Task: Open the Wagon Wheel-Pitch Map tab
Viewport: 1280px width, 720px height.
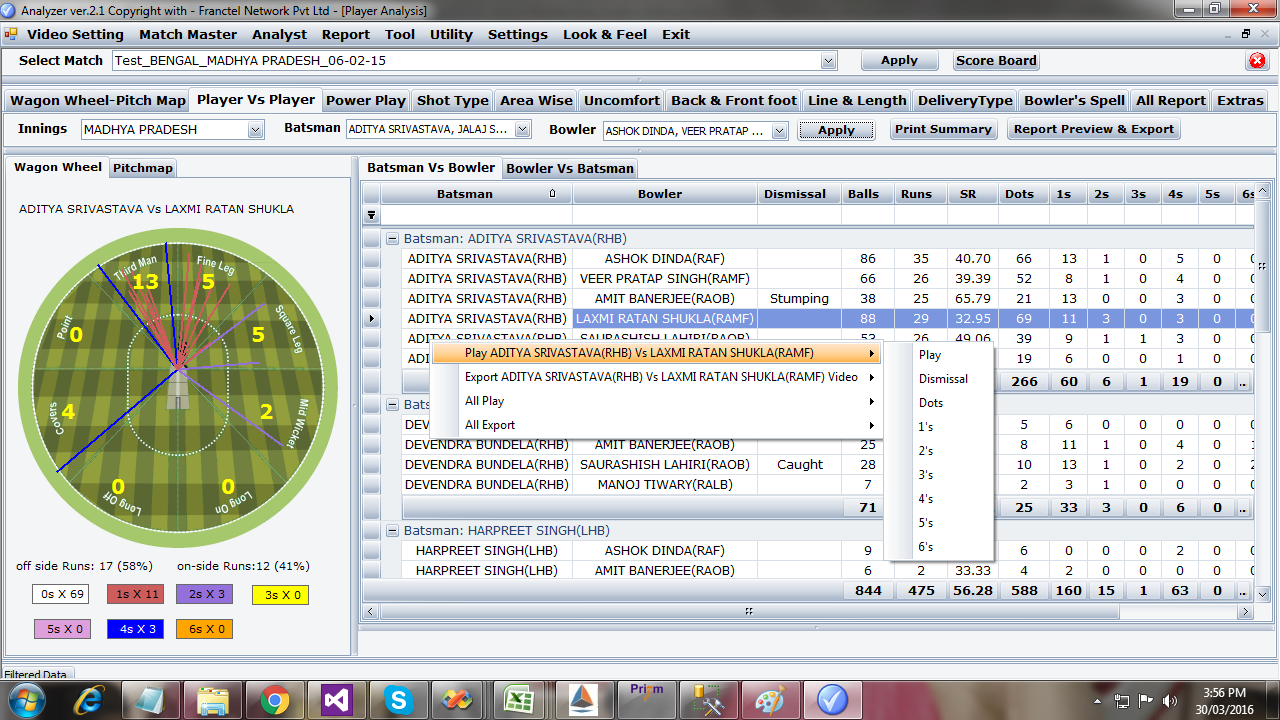Action: tap(98, 100)
